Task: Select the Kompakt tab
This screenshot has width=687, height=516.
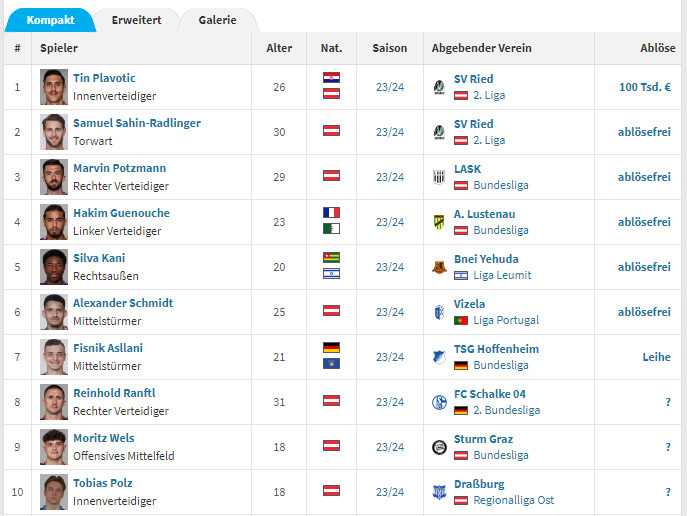Action: point(50,20)
